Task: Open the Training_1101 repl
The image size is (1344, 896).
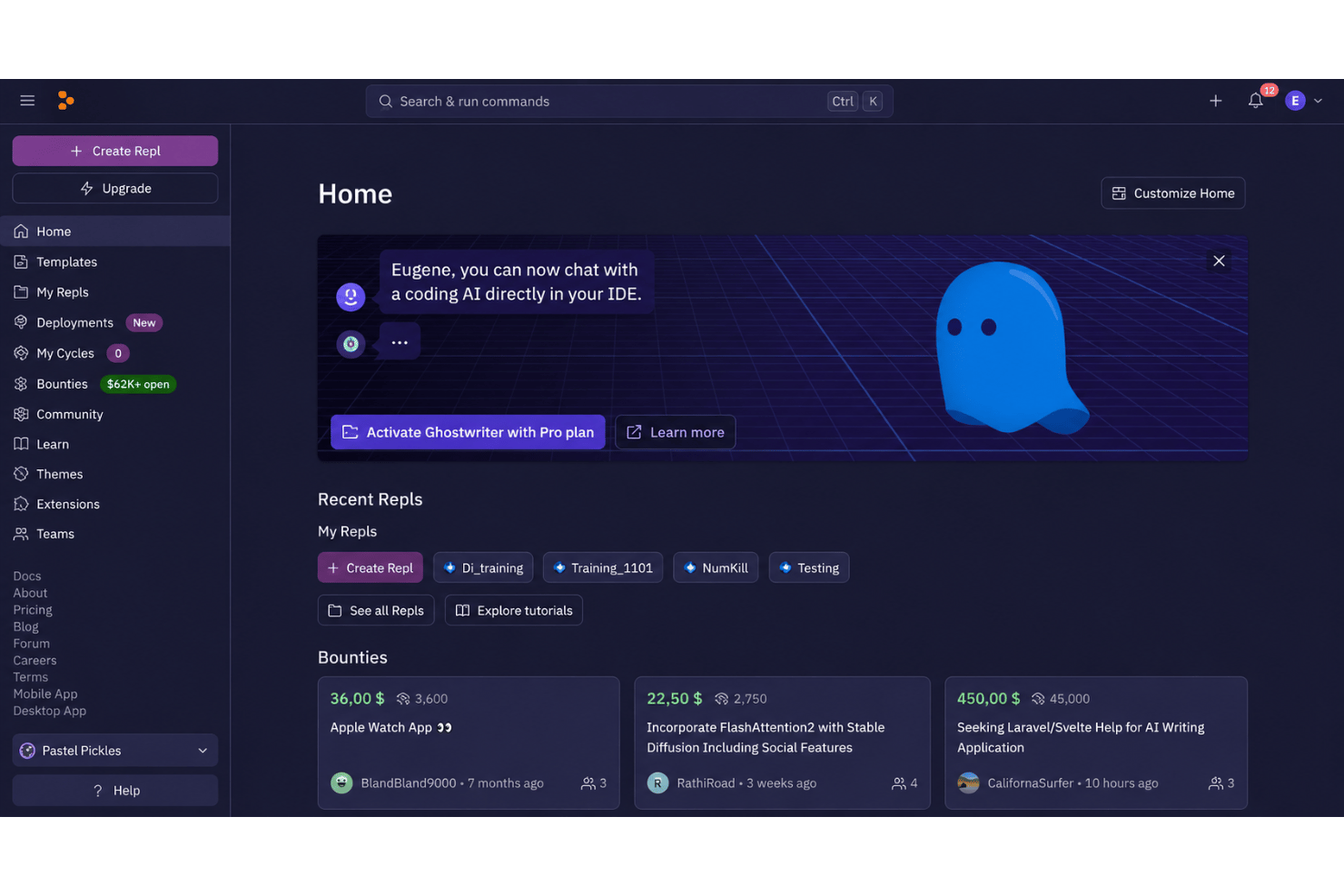Action: coord(603,568)
